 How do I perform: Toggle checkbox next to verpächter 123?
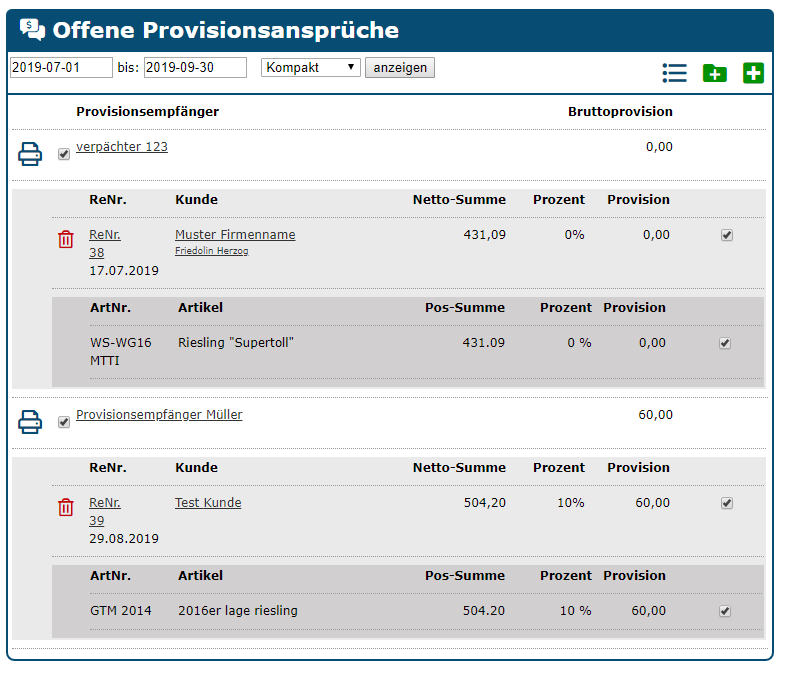(x=64, y=154)
